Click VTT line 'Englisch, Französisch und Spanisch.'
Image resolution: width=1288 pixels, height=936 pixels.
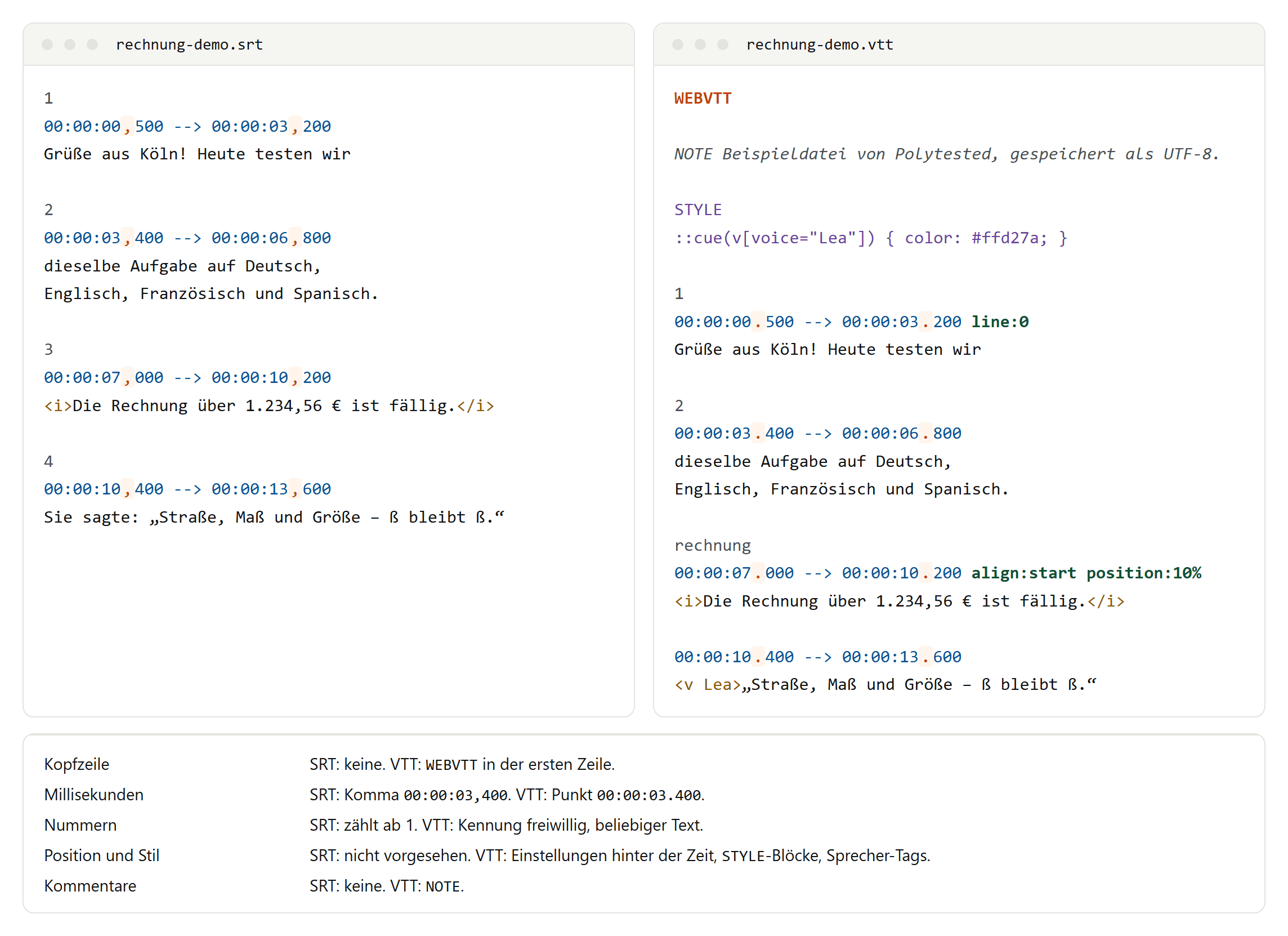tap(841, 489)
